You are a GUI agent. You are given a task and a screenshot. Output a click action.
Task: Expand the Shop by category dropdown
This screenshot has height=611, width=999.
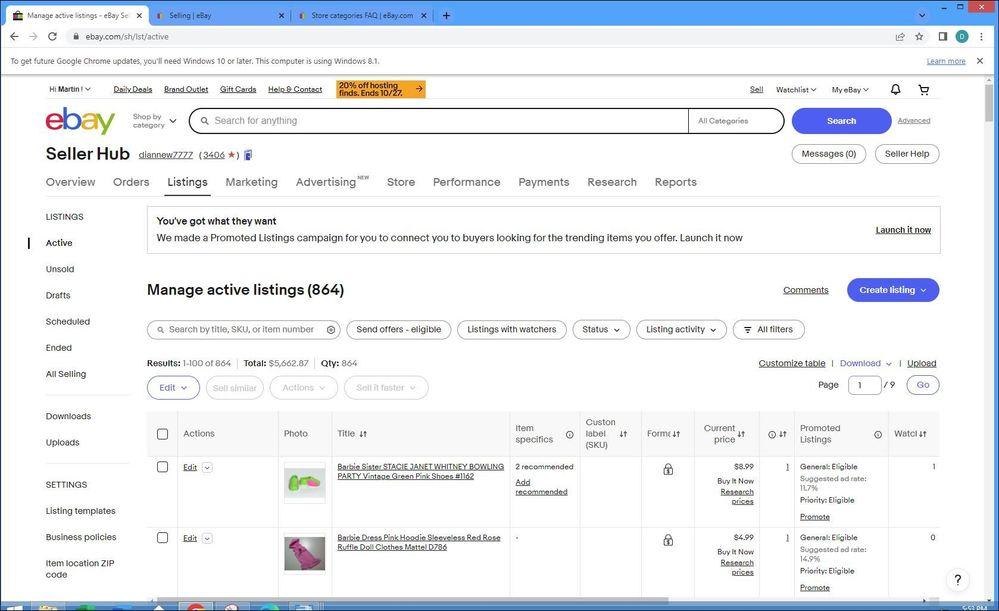(154, 120)
